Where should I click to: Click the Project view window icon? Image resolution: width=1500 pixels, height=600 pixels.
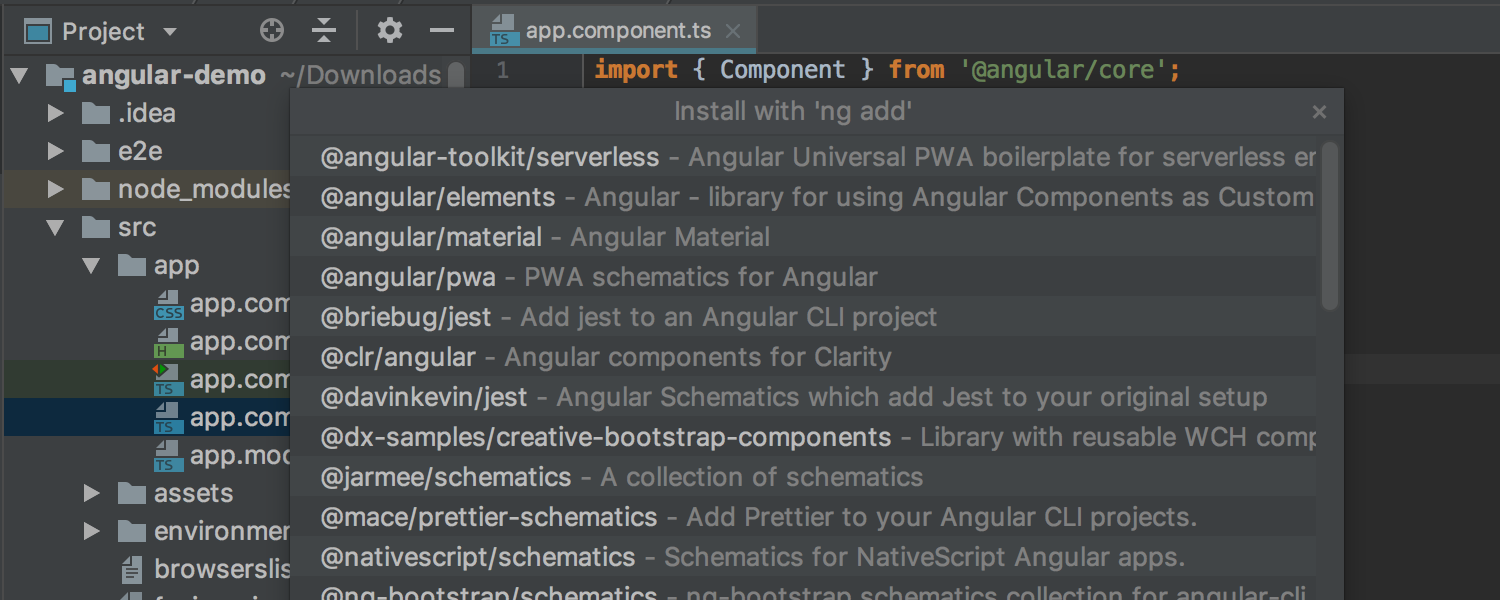point(38,32)
